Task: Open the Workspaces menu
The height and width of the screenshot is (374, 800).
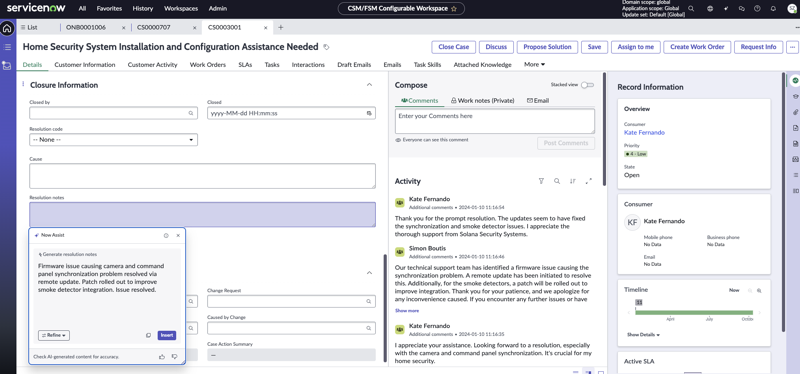Action: click(181, 9)
